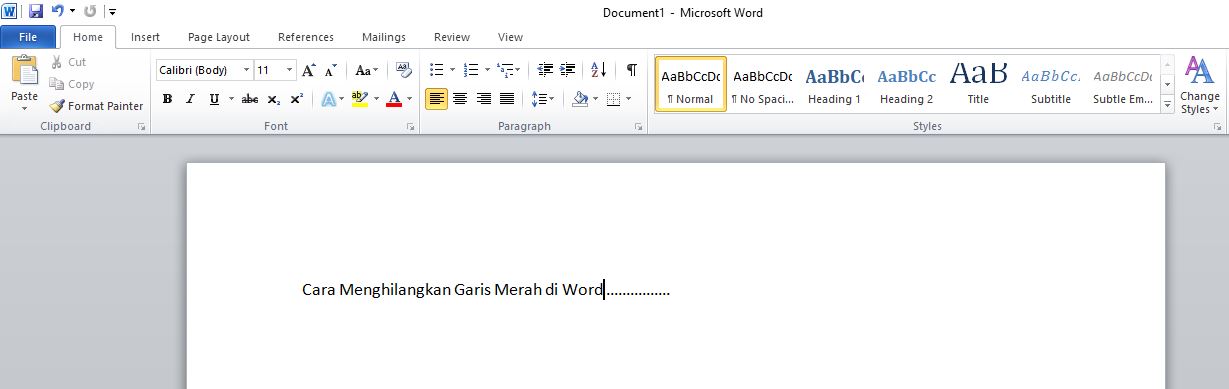Start a bulleted list

click(436, 70)
